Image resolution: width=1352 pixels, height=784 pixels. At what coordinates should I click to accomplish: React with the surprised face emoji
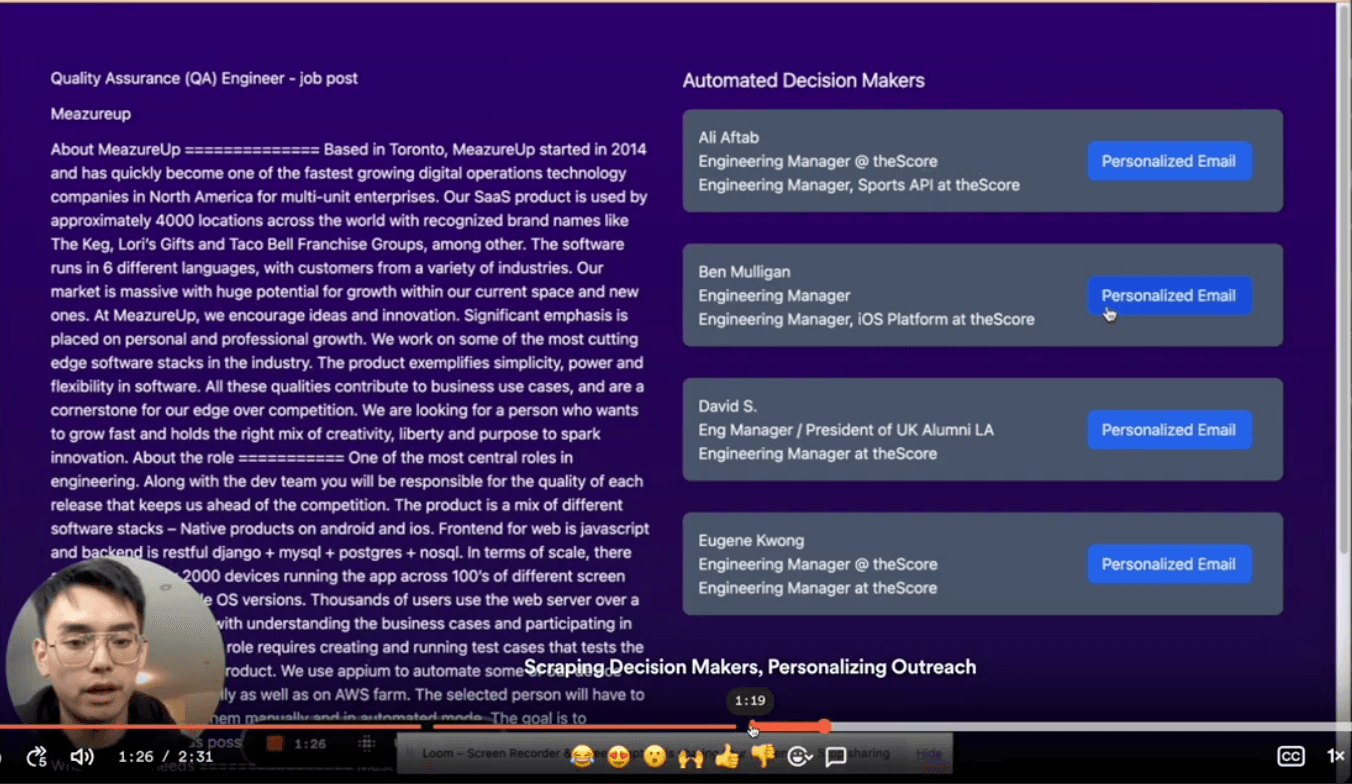point(654,757)
